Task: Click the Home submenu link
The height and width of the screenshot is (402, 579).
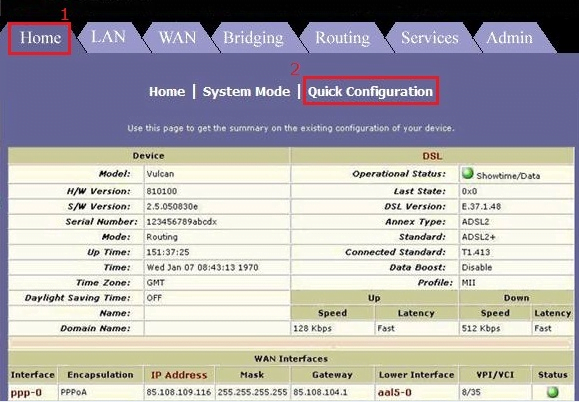Action: [167, 92]
